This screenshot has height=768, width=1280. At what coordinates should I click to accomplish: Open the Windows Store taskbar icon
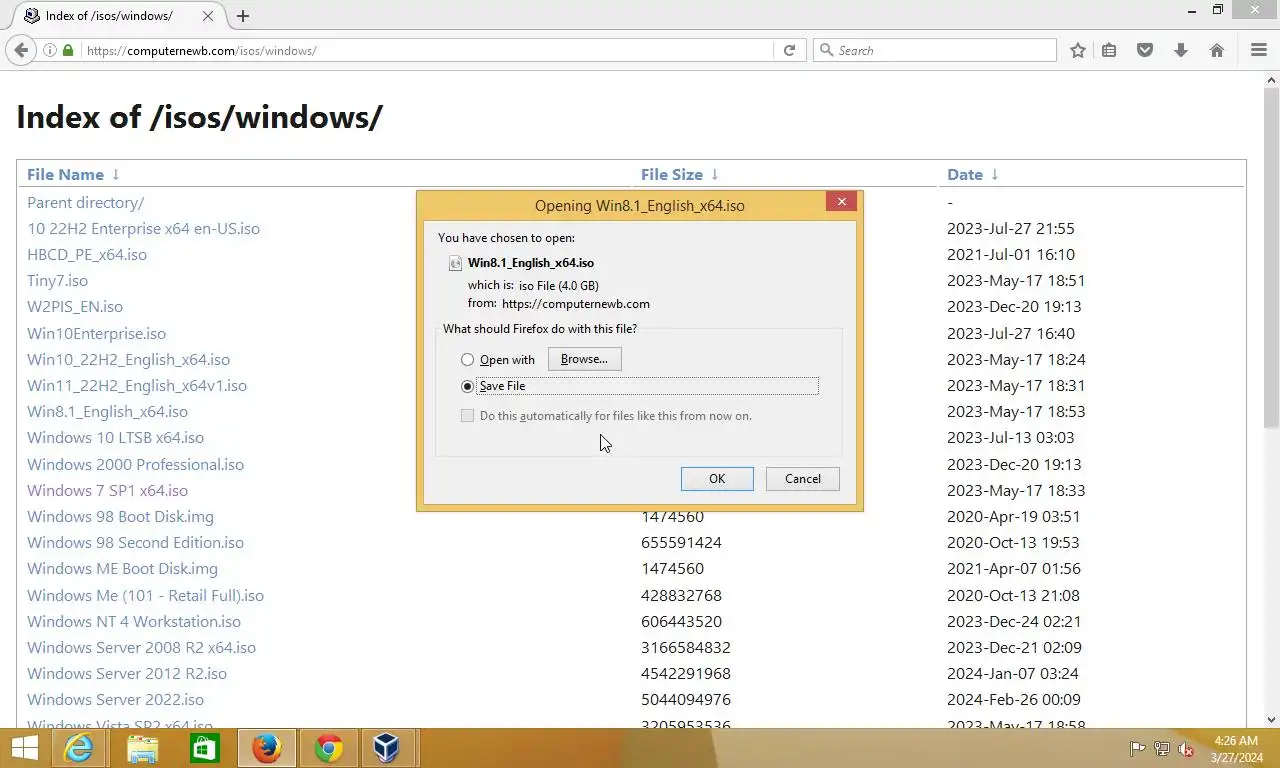(x=204, y=748)
